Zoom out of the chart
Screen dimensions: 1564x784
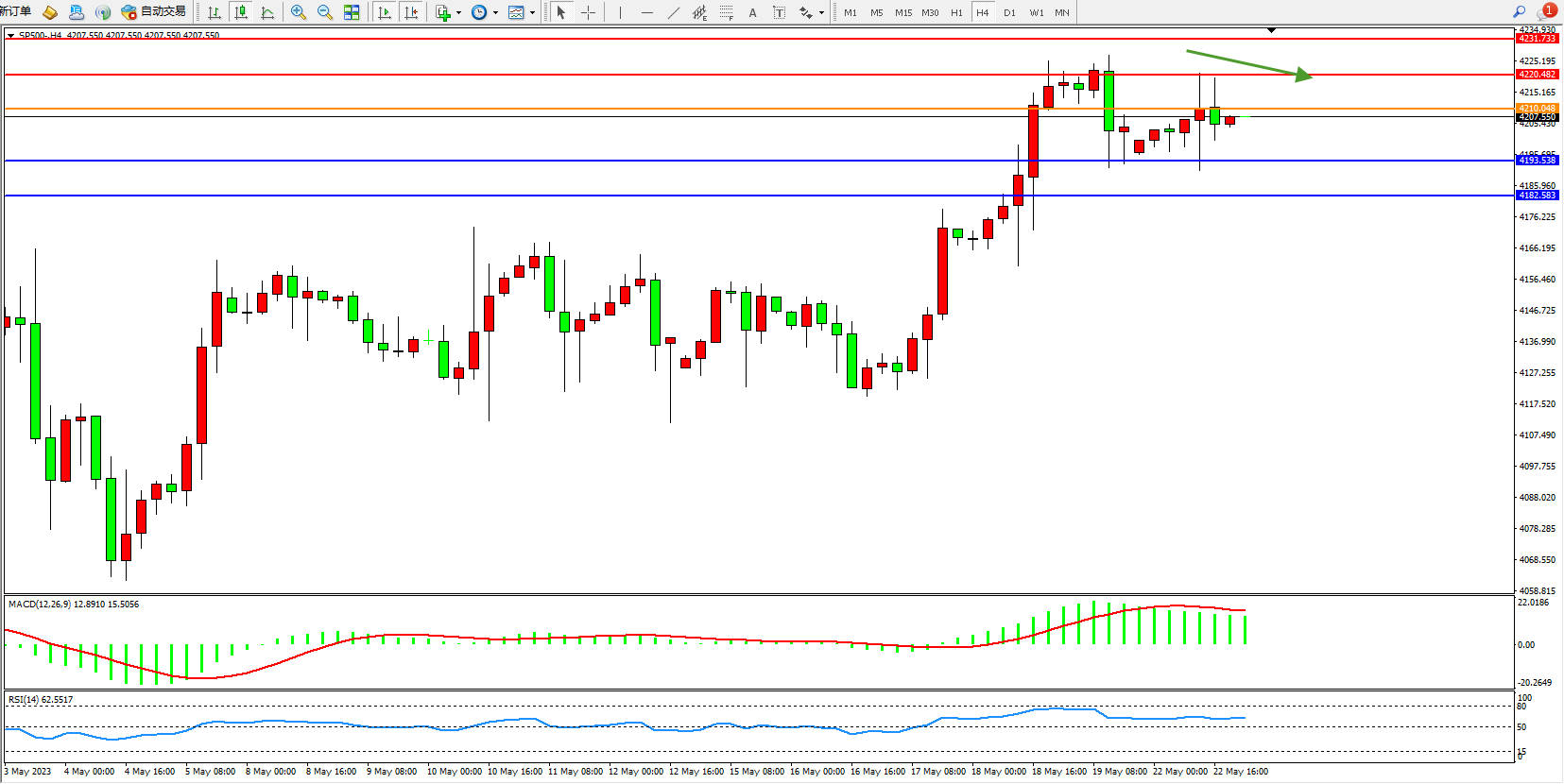pos(325,12)
